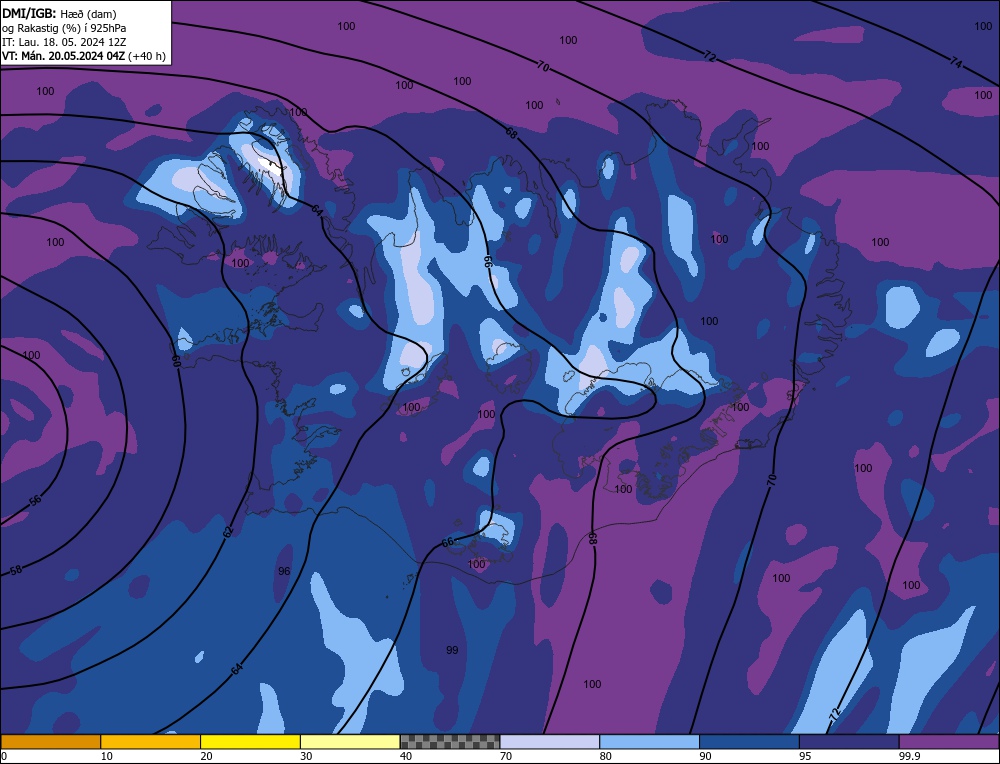The height and width of the screenshot is (764, 1000).
Task: Click the '96' humidity value on map
Action: (284, 571)
